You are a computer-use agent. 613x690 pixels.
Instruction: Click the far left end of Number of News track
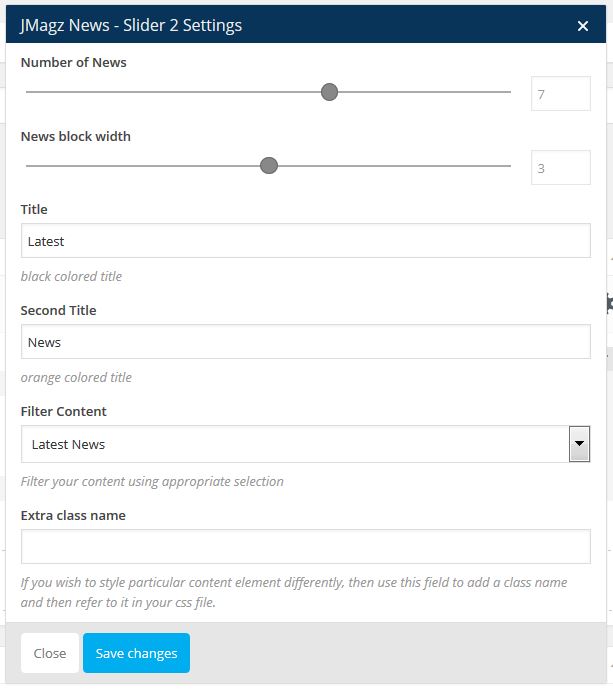(28, 92)
